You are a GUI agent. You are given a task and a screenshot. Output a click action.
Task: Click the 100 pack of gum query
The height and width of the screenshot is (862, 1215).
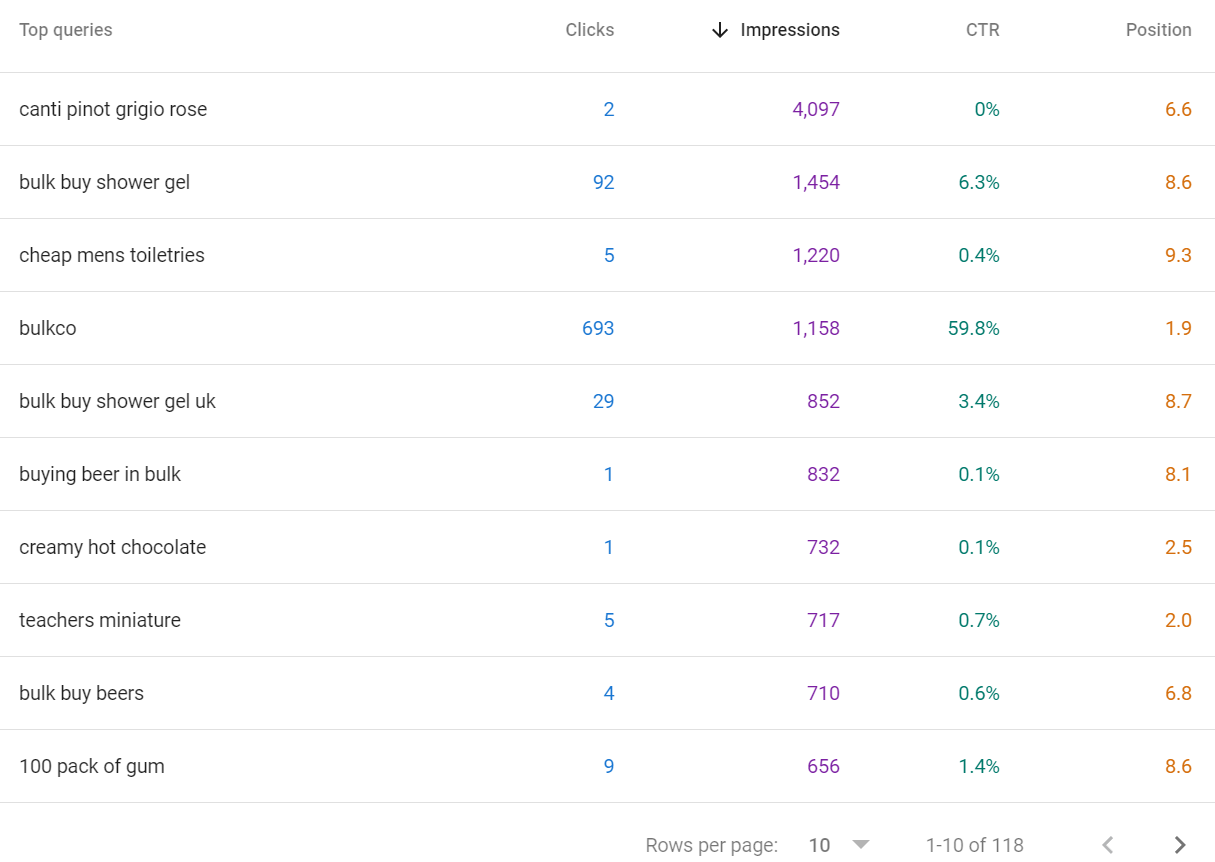92,766
